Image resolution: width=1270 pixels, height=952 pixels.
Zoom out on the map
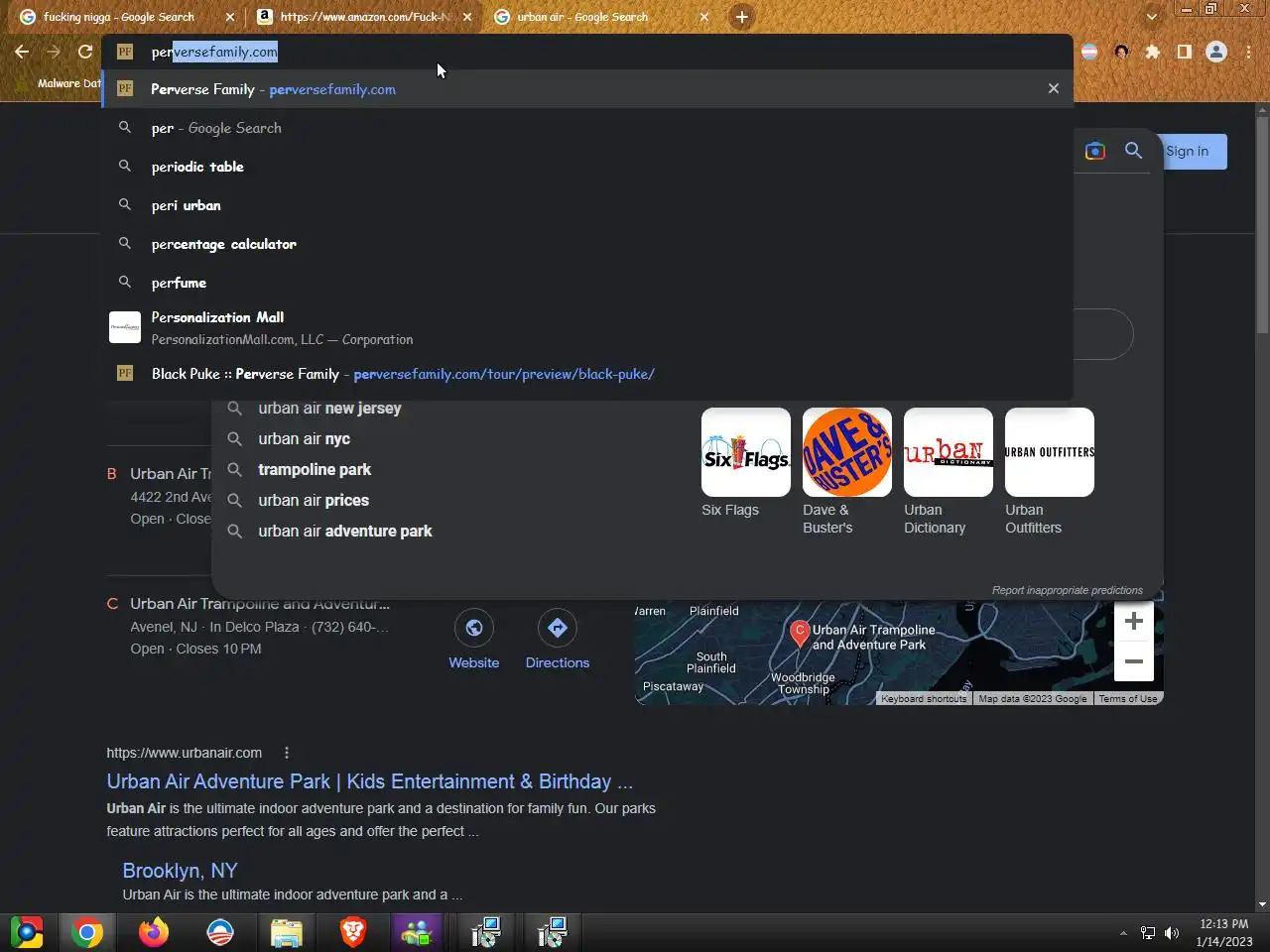[x=1134, y=661]
